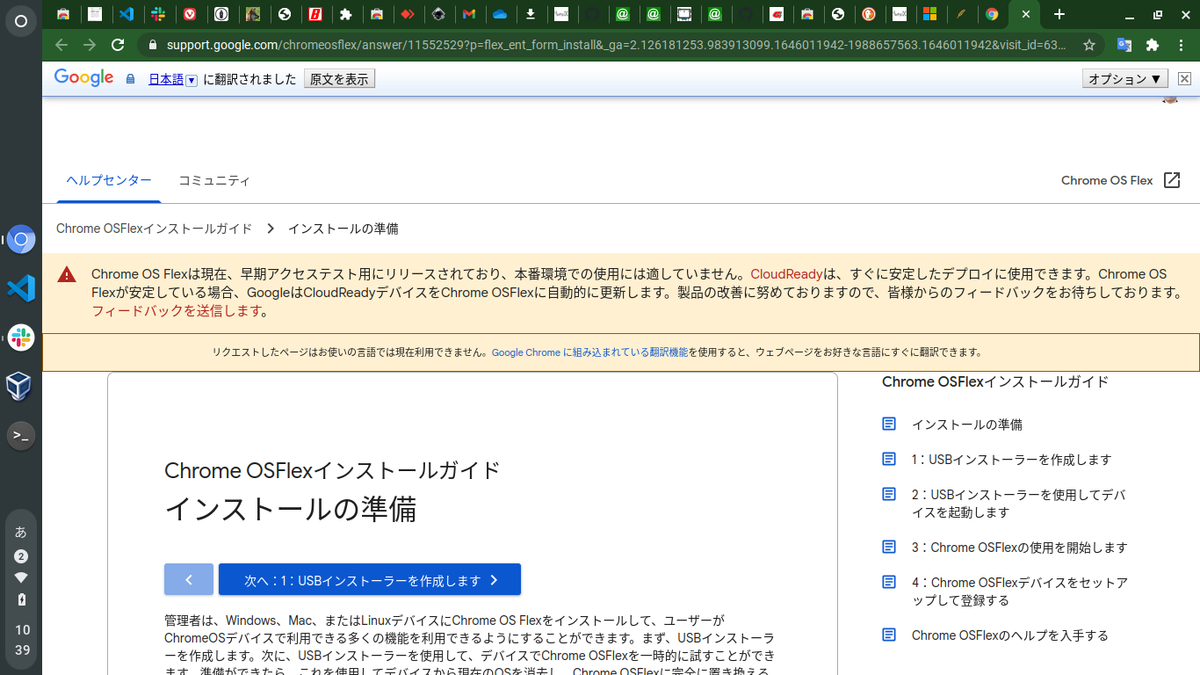Close the current active browser tab
Image resolution: width=1200 pixels, height=675 pixels.
1026,14
